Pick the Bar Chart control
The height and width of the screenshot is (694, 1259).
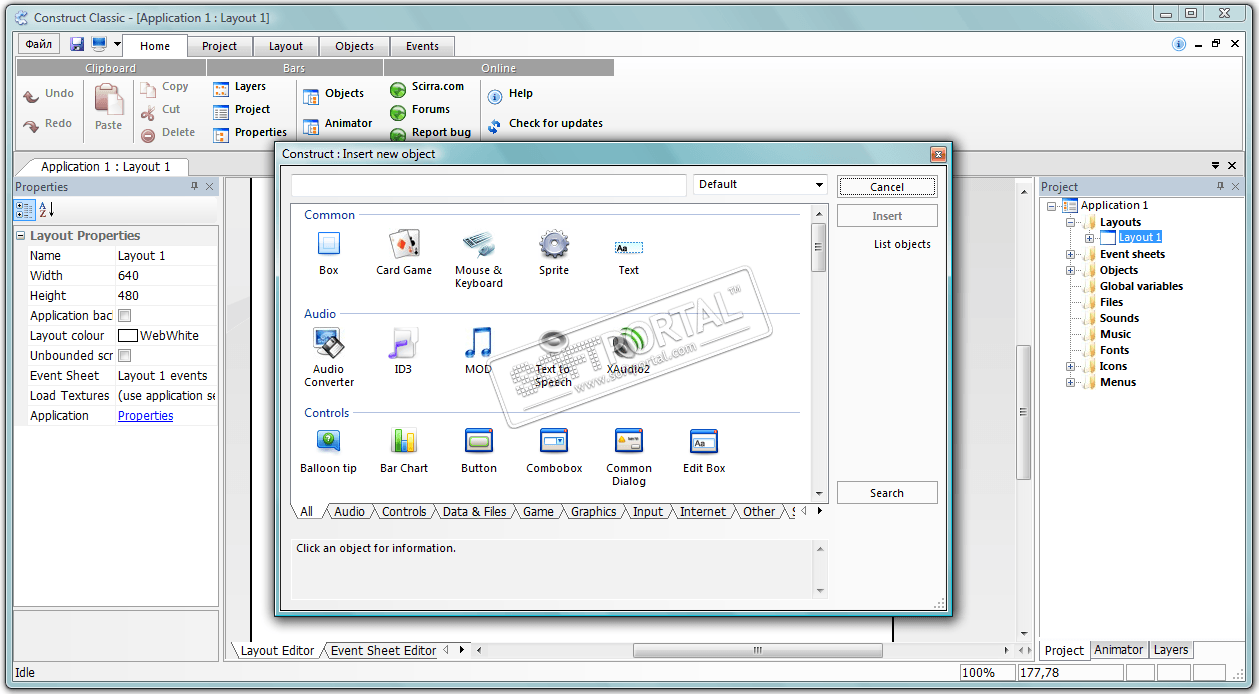coord(404,441)
